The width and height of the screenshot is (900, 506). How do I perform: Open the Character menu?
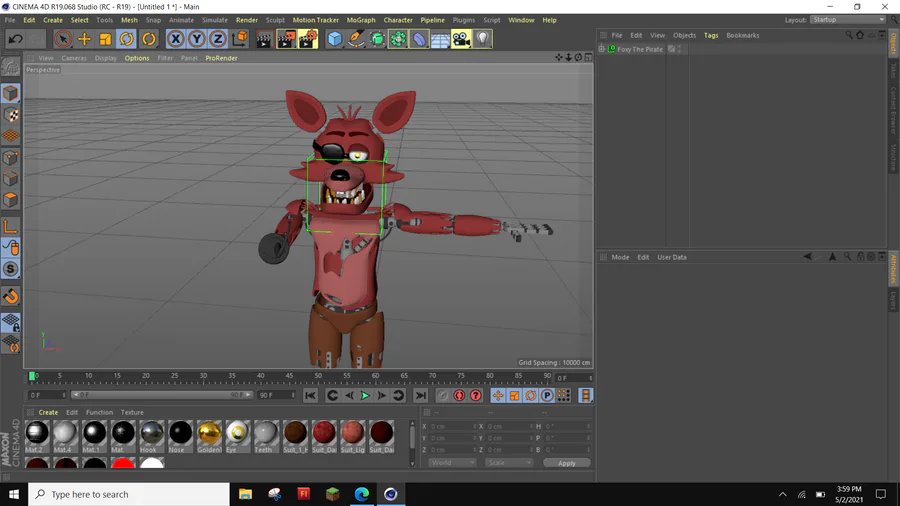pyautogui.click(x=398, y=20)
